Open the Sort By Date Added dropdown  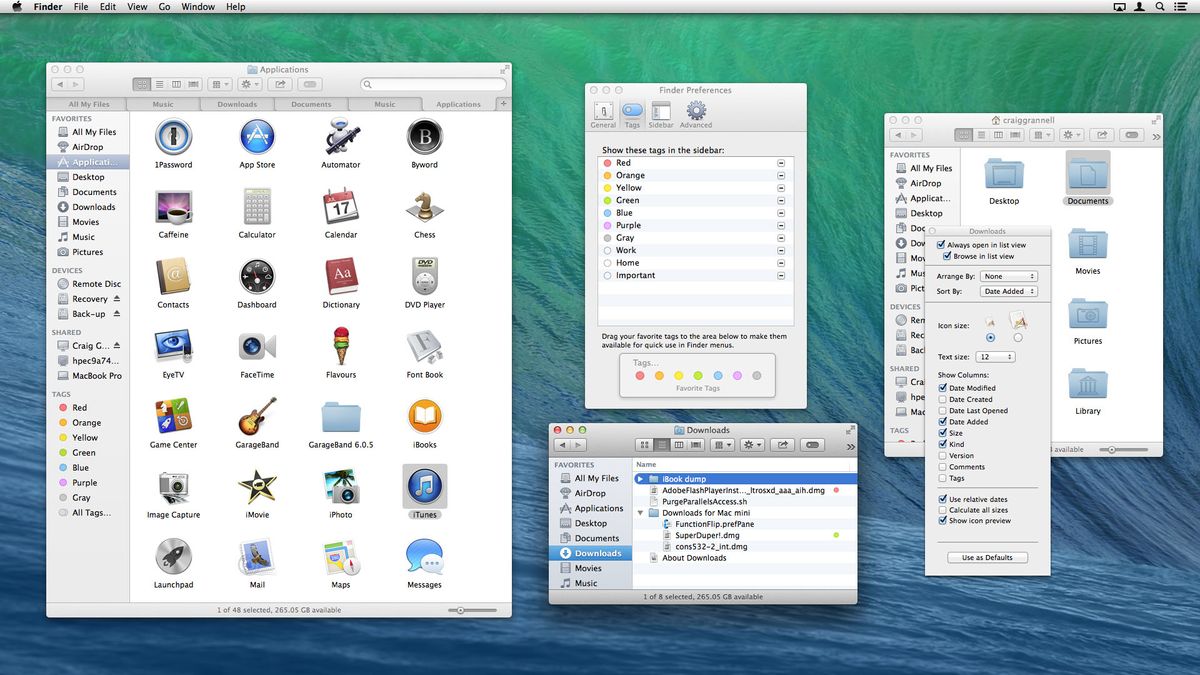point(1007,291)
